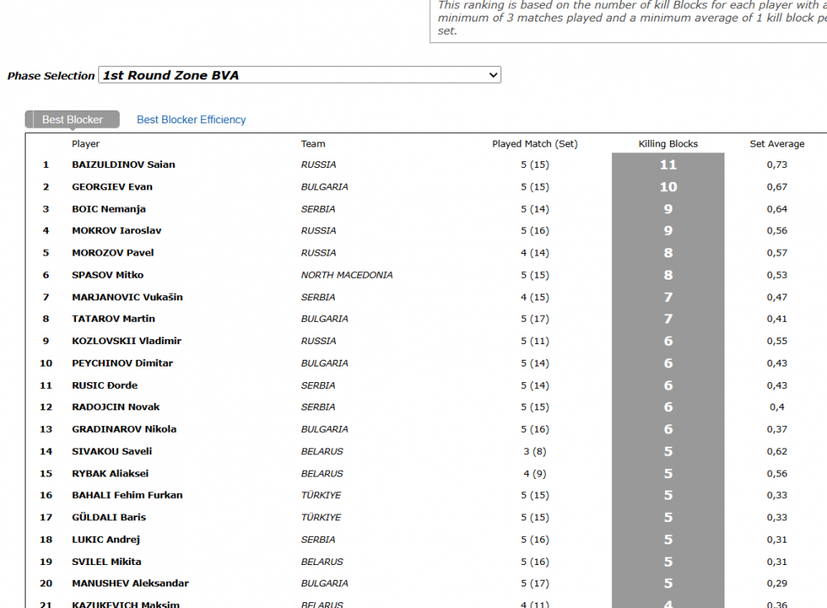This screenshot has width=827, height=608.
Task: Select player TATAROV Martin
Action: click(x=113, y=319)
